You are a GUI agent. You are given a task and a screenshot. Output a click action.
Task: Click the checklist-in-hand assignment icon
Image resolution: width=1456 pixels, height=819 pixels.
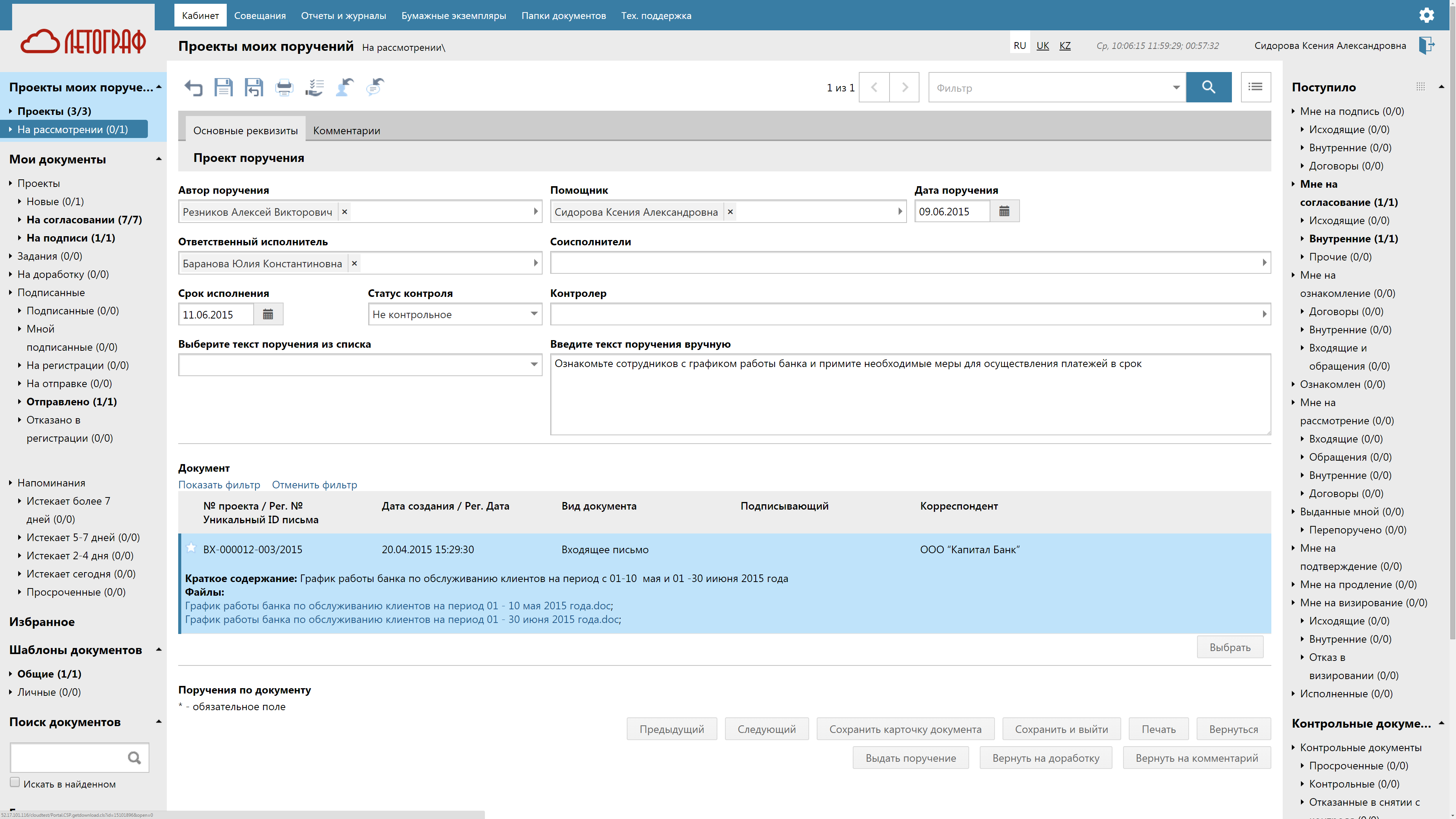tap(314, 87)
